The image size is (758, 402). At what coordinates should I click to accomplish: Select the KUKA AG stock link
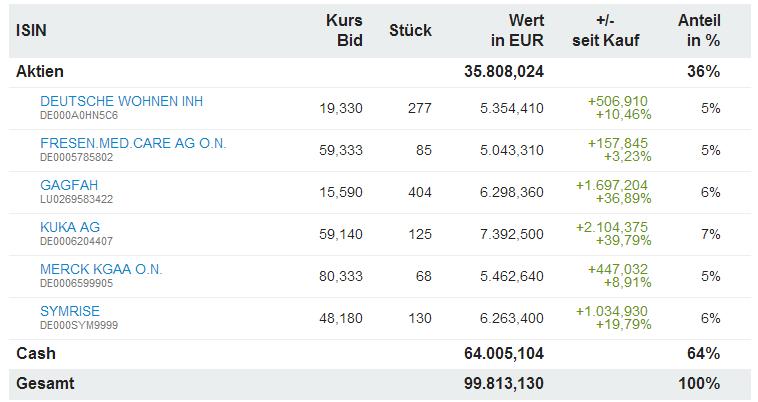point(70,227)
